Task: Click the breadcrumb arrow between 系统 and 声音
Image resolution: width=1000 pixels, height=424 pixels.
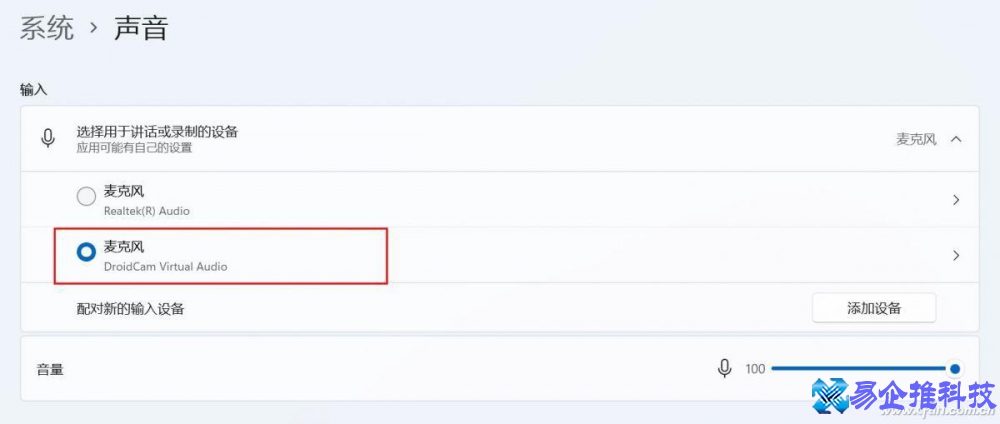Action: [x=94, y=29]
